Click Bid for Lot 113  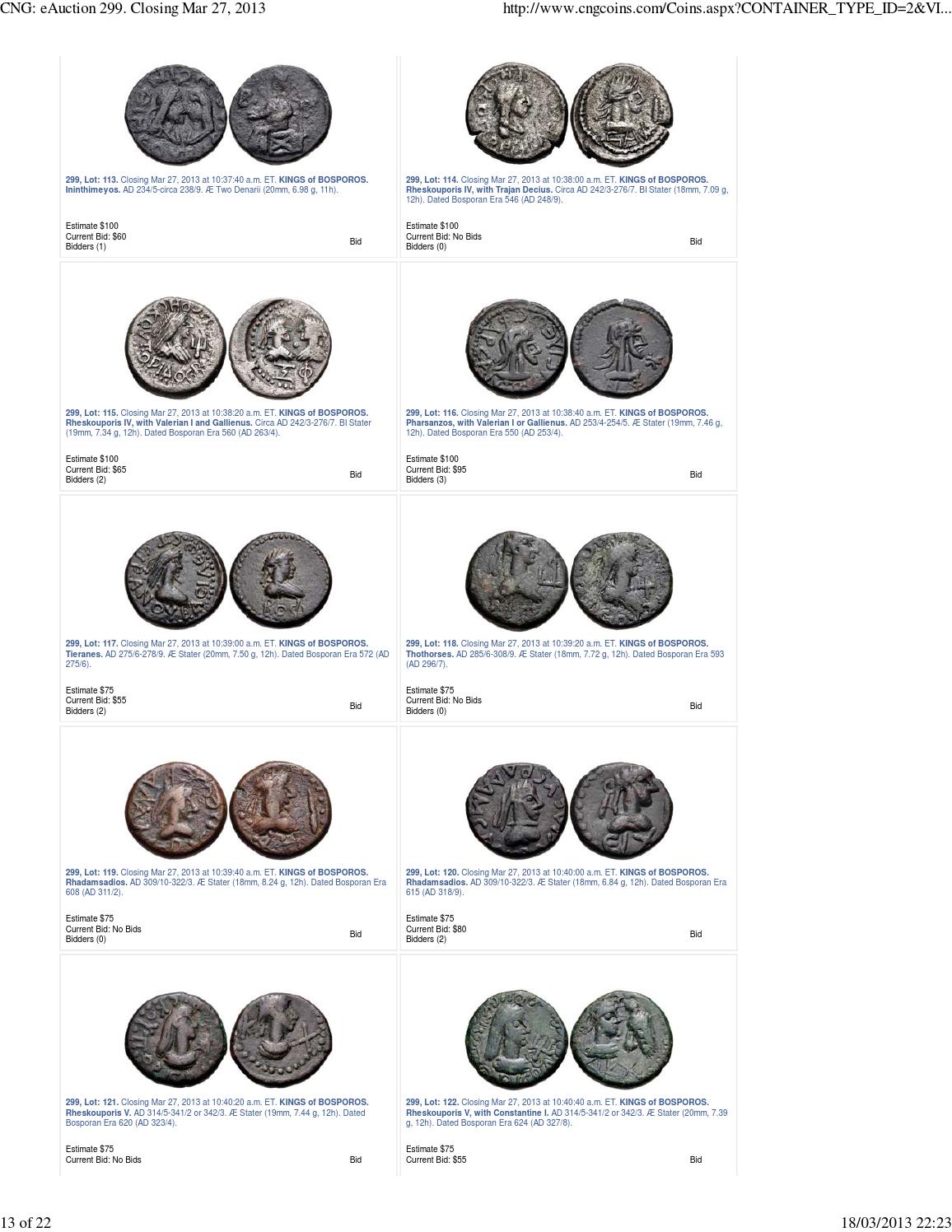356,241
